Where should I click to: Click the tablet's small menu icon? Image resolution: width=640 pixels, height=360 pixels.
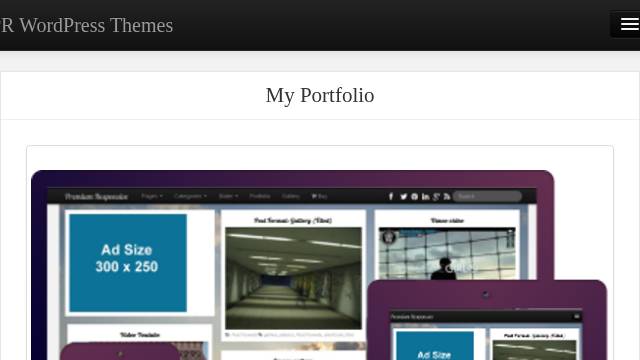577,316
